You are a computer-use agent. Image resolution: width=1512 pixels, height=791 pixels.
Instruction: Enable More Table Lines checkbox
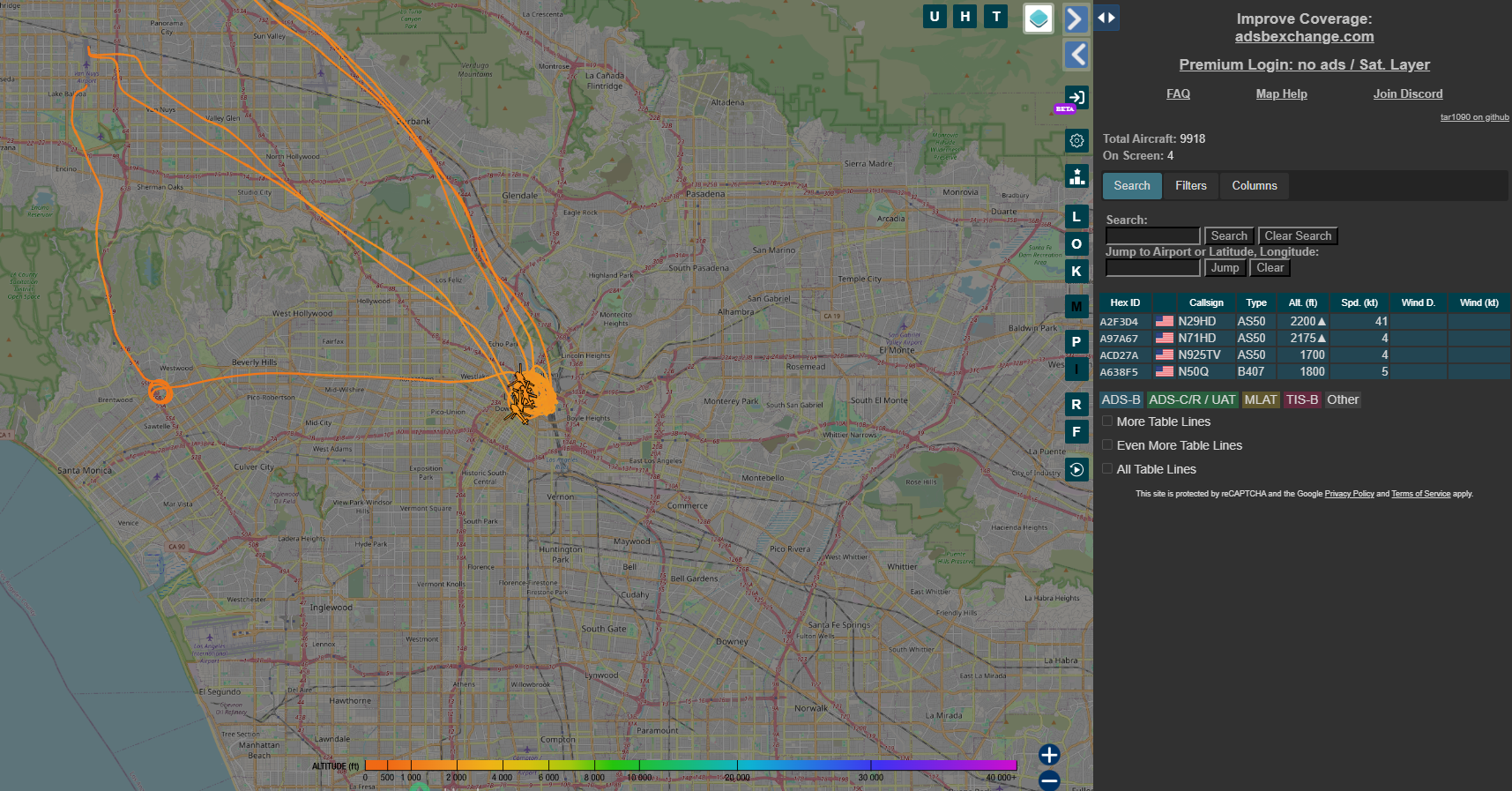coord(1107,422)
